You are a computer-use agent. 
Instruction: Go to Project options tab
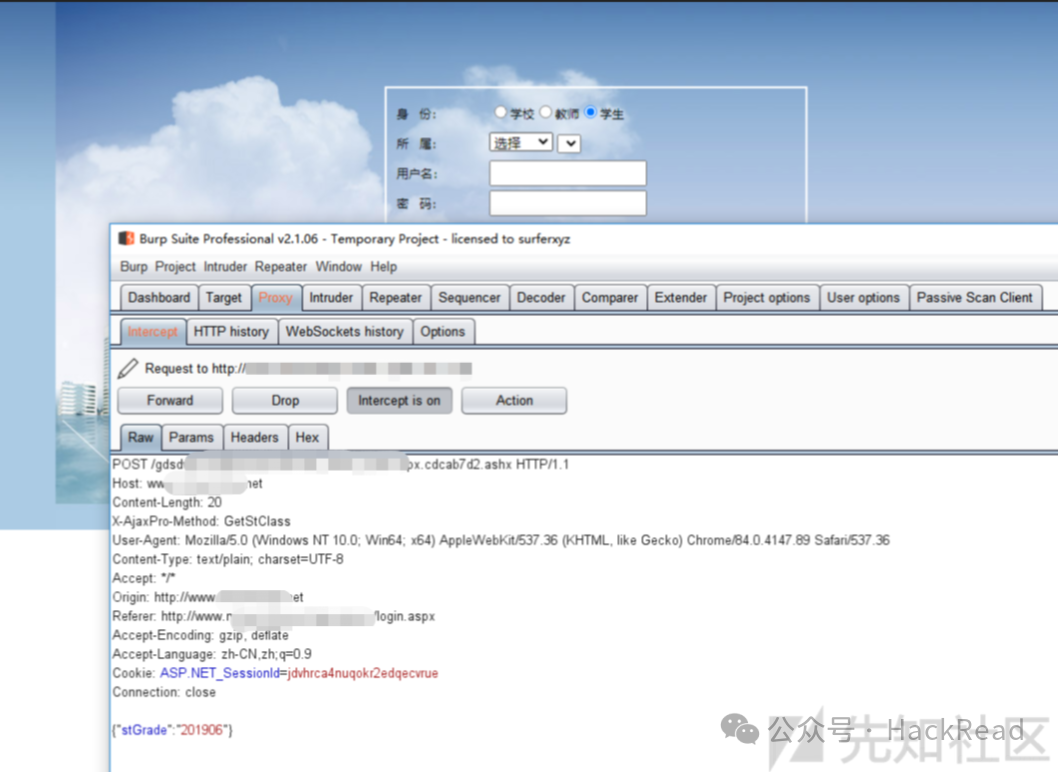[767, 298]
